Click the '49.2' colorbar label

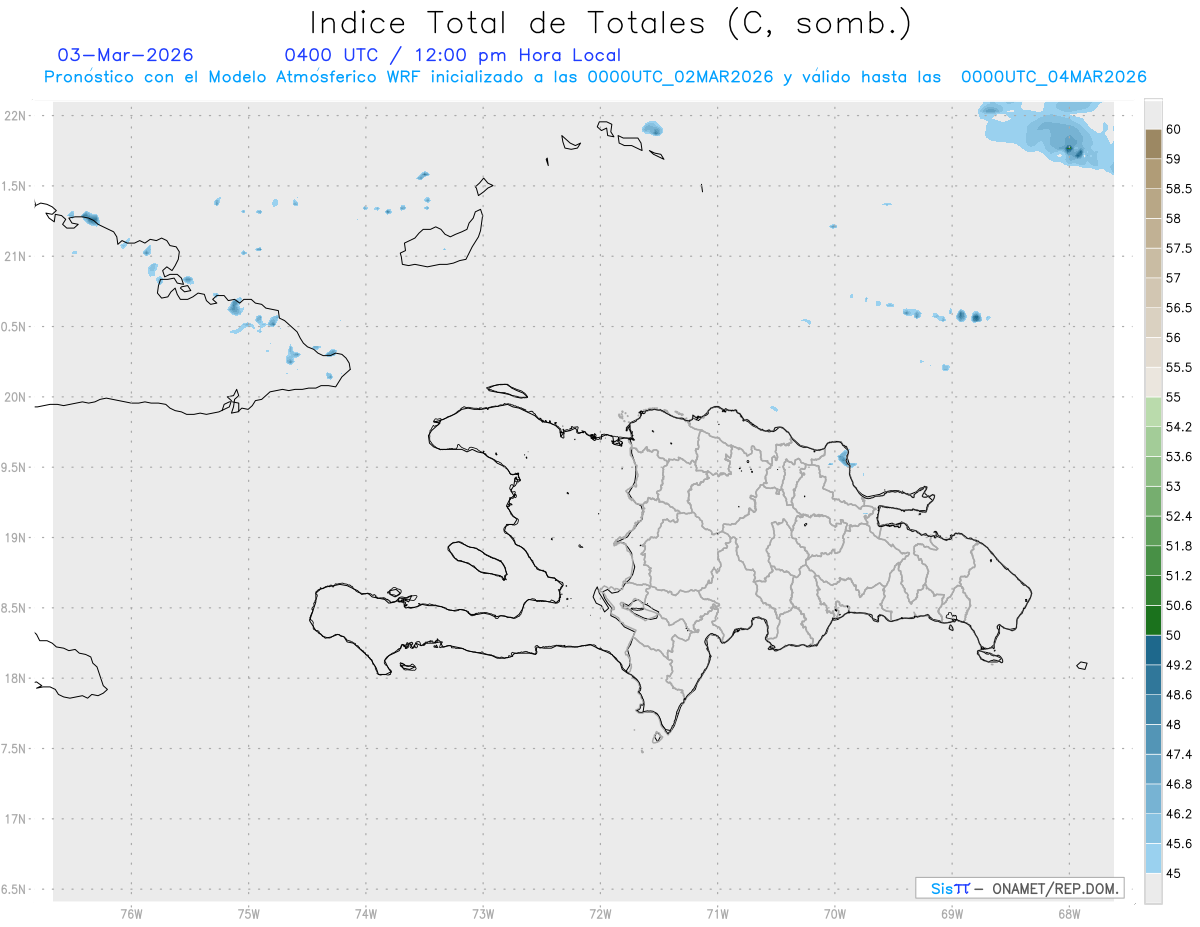point(1178,665)
